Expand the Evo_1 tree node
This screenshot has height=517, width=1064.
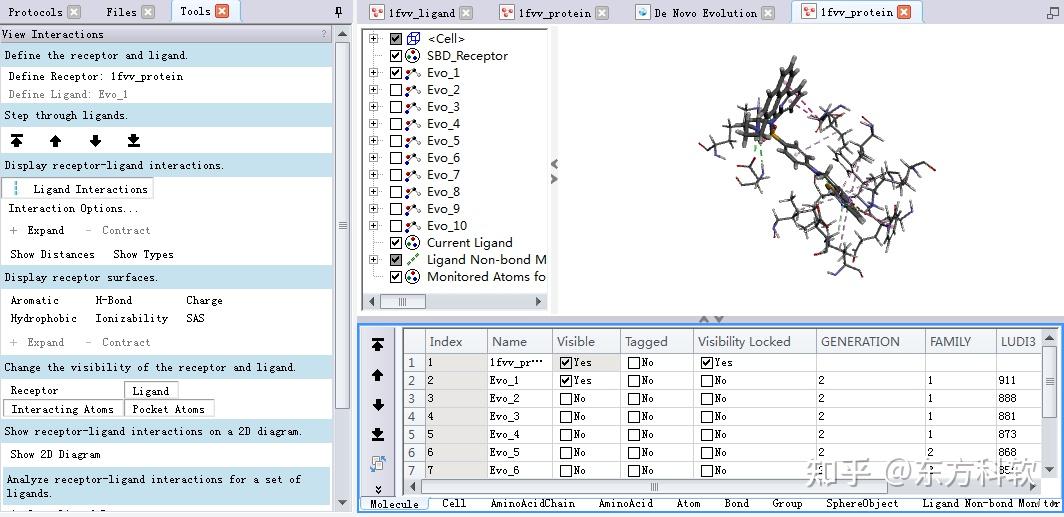[x=373, y=73]
